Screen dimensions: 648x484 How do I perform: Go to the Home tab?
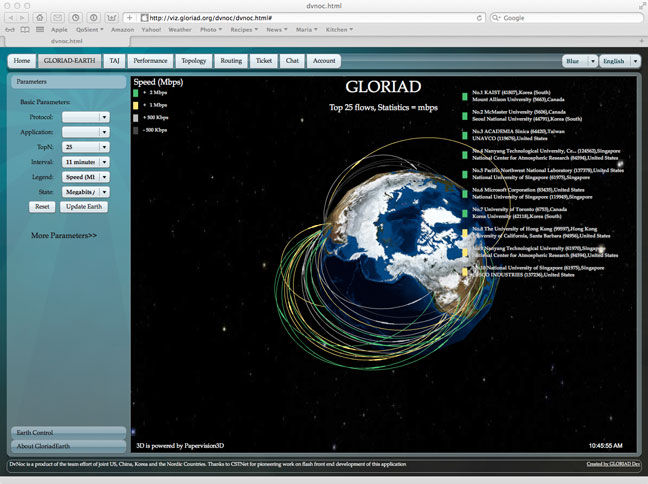[22, 61]
